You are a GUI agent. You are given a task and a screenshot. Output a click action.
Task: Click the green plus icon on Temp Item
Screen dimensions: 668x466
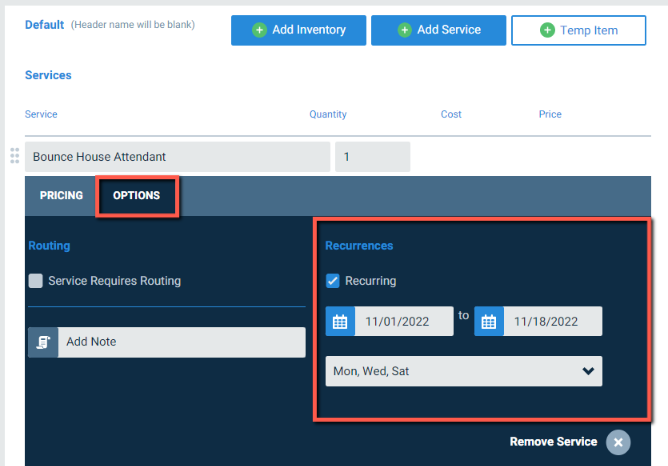pyautogui.click(x=547, y=30)
